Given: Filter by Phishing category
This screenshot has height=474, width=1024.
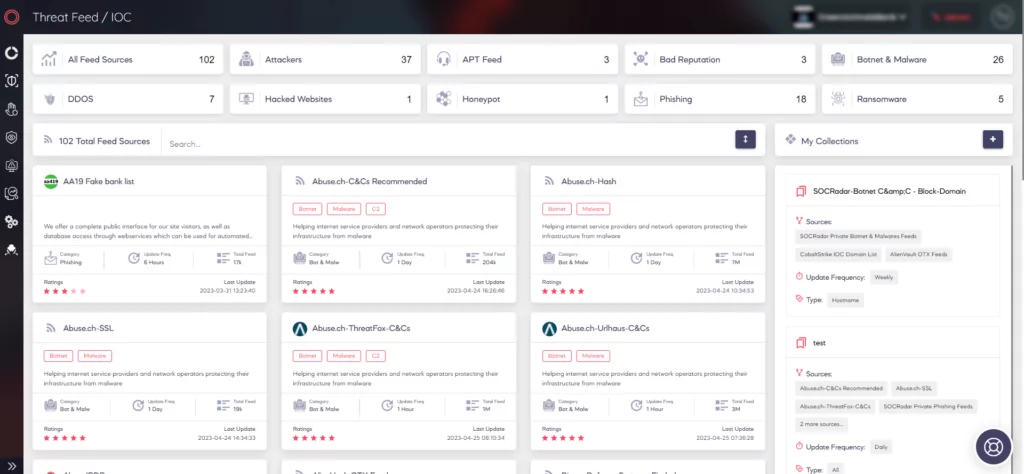Looking at the screenshot, I should [720, 99].
